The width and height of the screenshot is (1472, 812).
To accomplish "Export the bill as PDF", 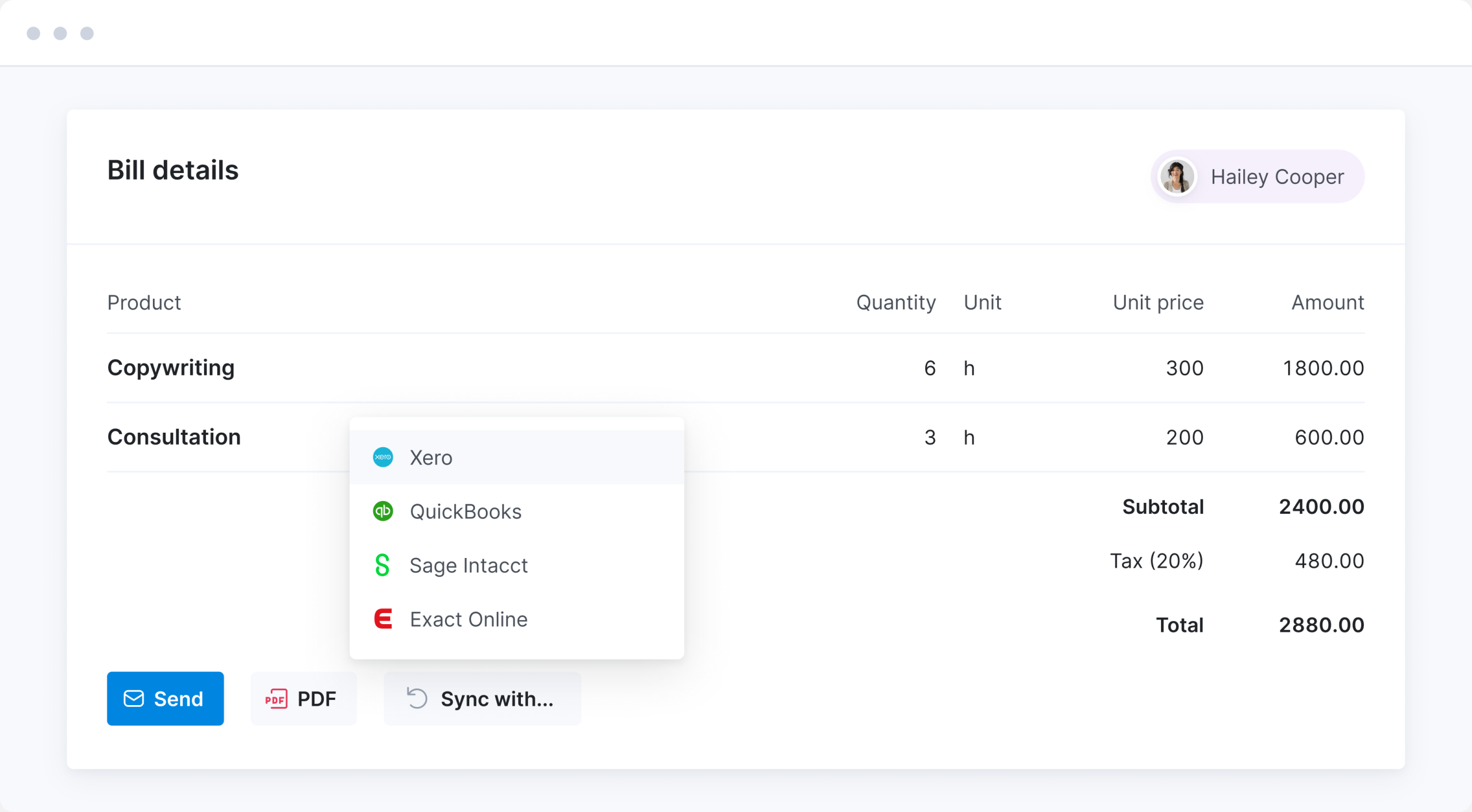I will [304, 699].
